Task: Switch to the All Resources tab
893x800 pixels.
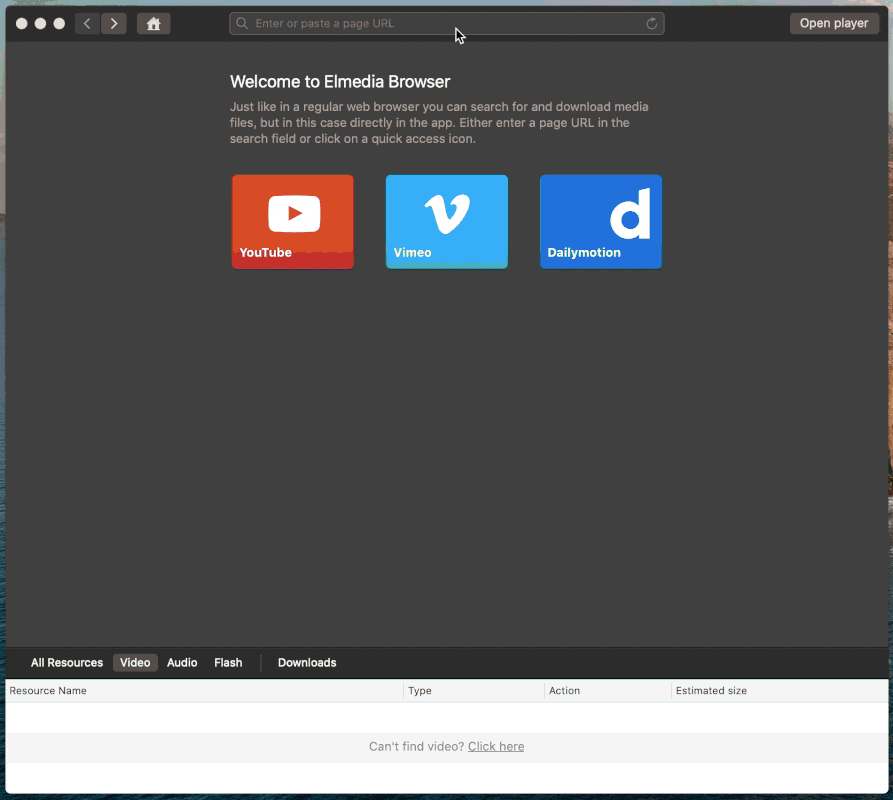Action: pyautogui.click(x=67, y=663)
